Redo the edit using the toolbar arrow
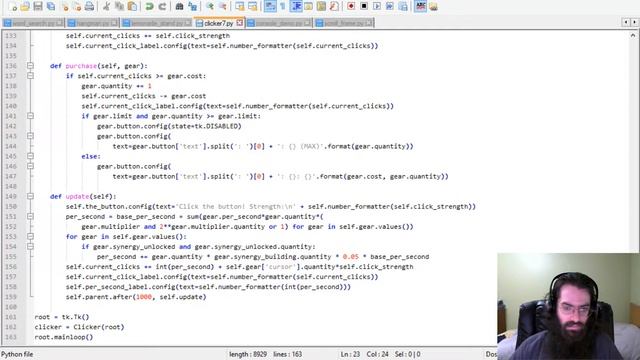Image resolution: width=640 pixels, height=360 pixels. 162,7
